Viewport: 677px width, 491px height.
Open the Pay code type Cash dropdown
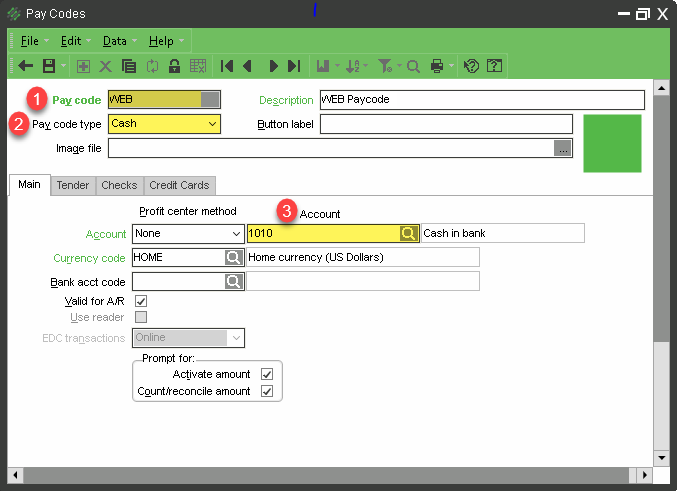[x=164, y=124]
